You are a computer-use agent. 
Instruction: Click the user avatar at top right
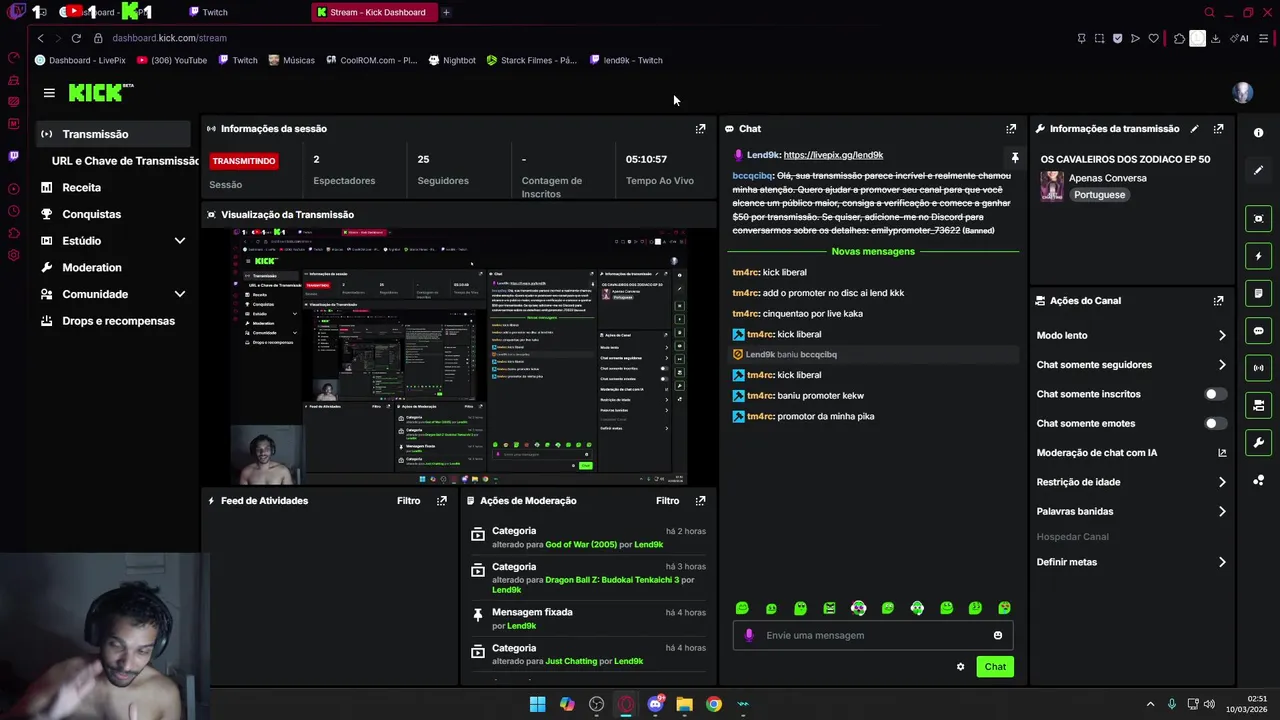pos(1243,93)
